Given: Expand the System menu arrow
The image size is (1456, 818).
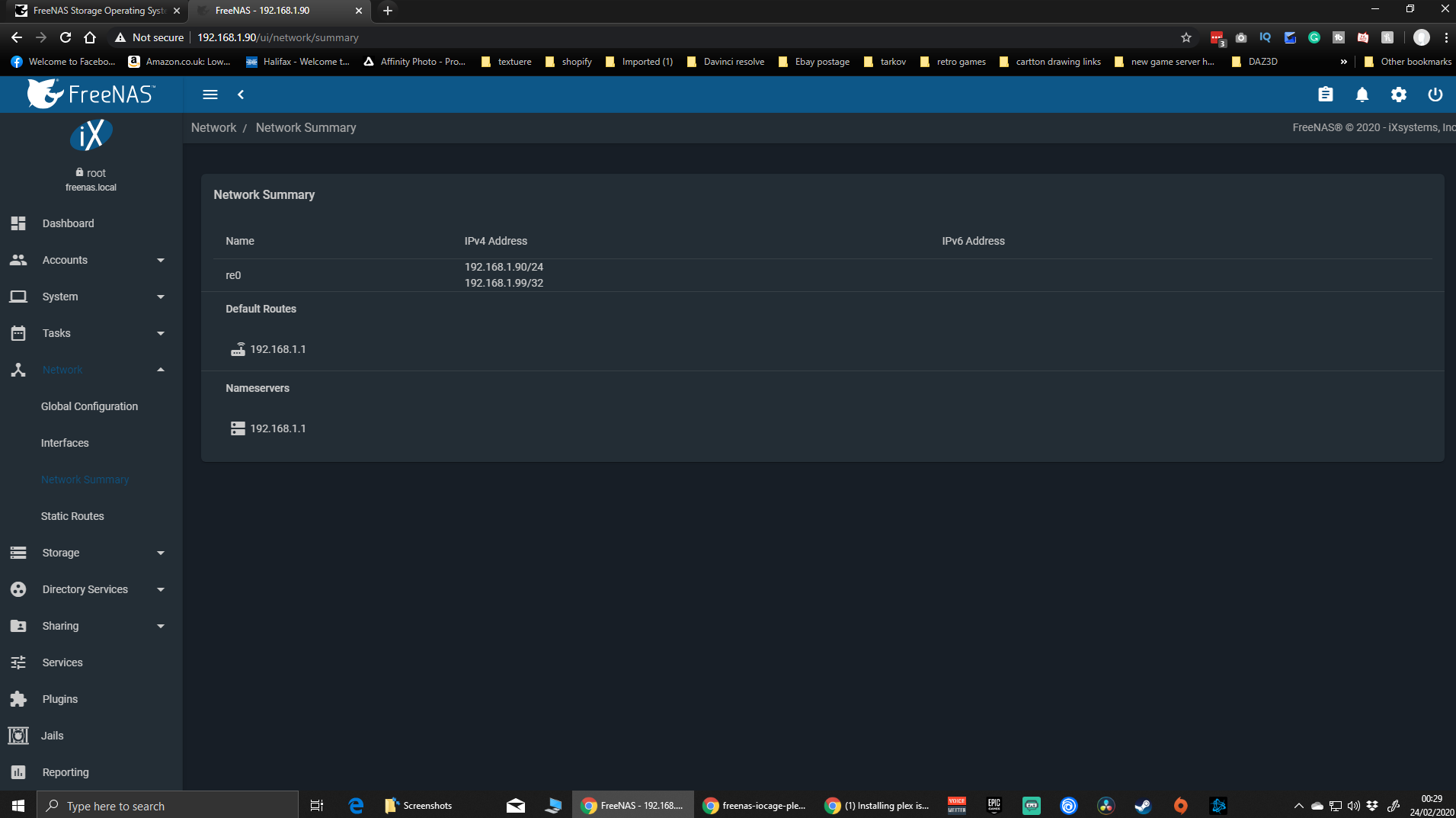Looking at the screenshot, I should [161, 297].
